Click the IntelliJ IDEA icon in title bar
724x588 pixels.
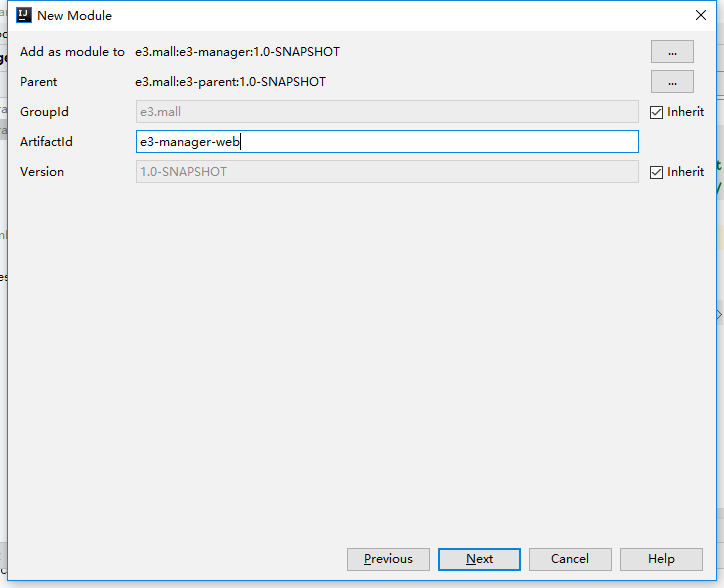pyautogui.click(x=22, y=16)
